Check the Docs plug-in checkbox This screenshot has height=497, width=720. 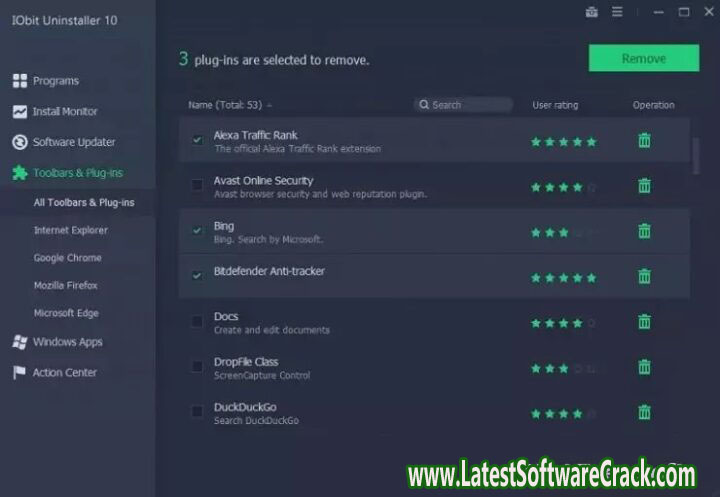coord(197,321)
